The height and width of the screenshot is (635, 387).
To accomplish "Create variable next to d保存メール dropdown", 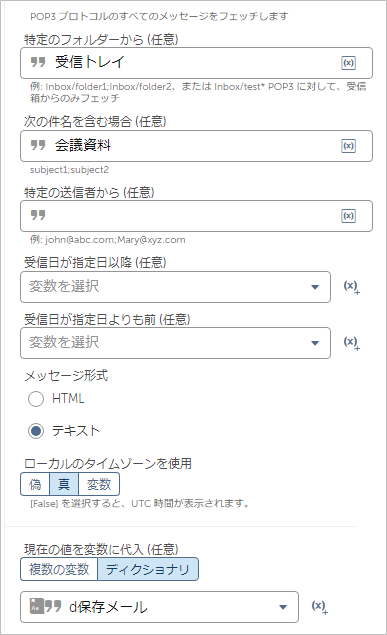I will pyautogui.click(x=319, y=607).
